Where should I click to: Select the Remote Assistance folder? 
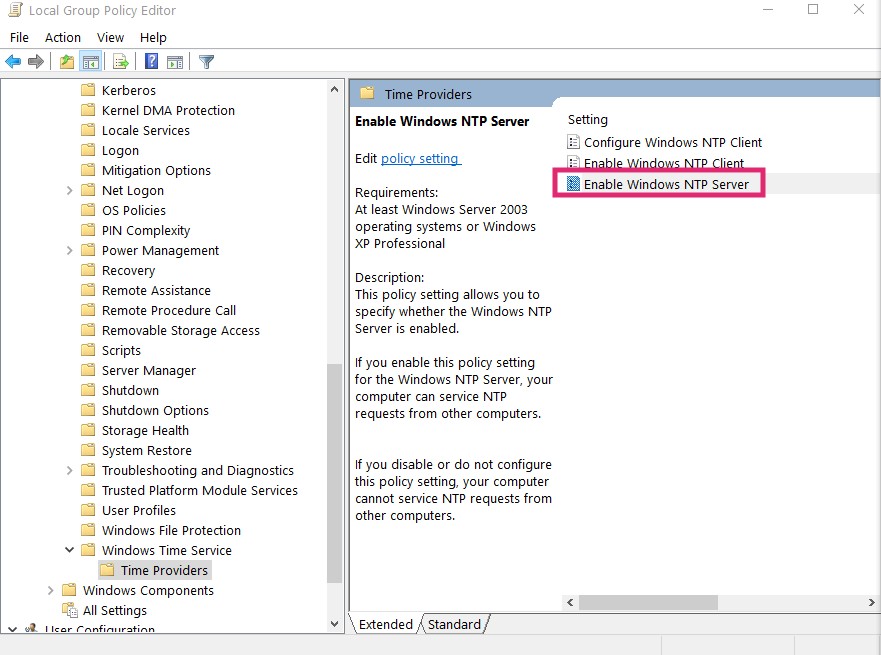[x=156, y=290]
